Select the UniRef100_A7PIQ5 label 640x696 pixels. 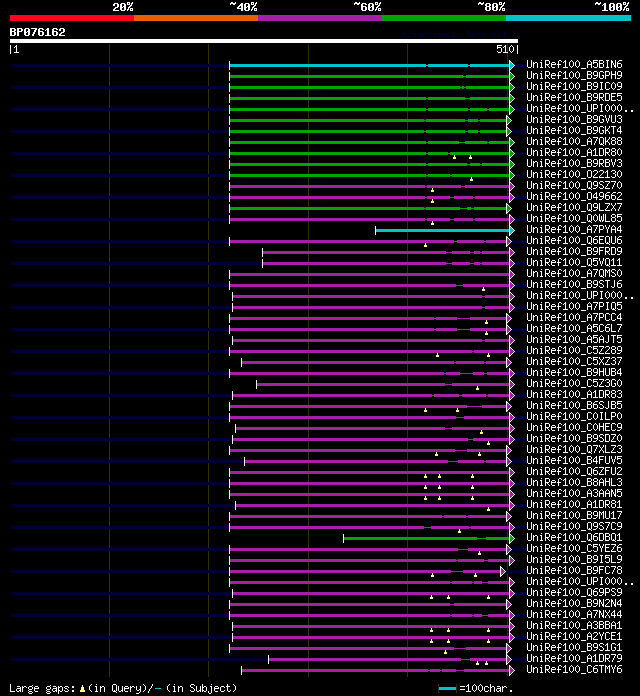pos(574,306)
